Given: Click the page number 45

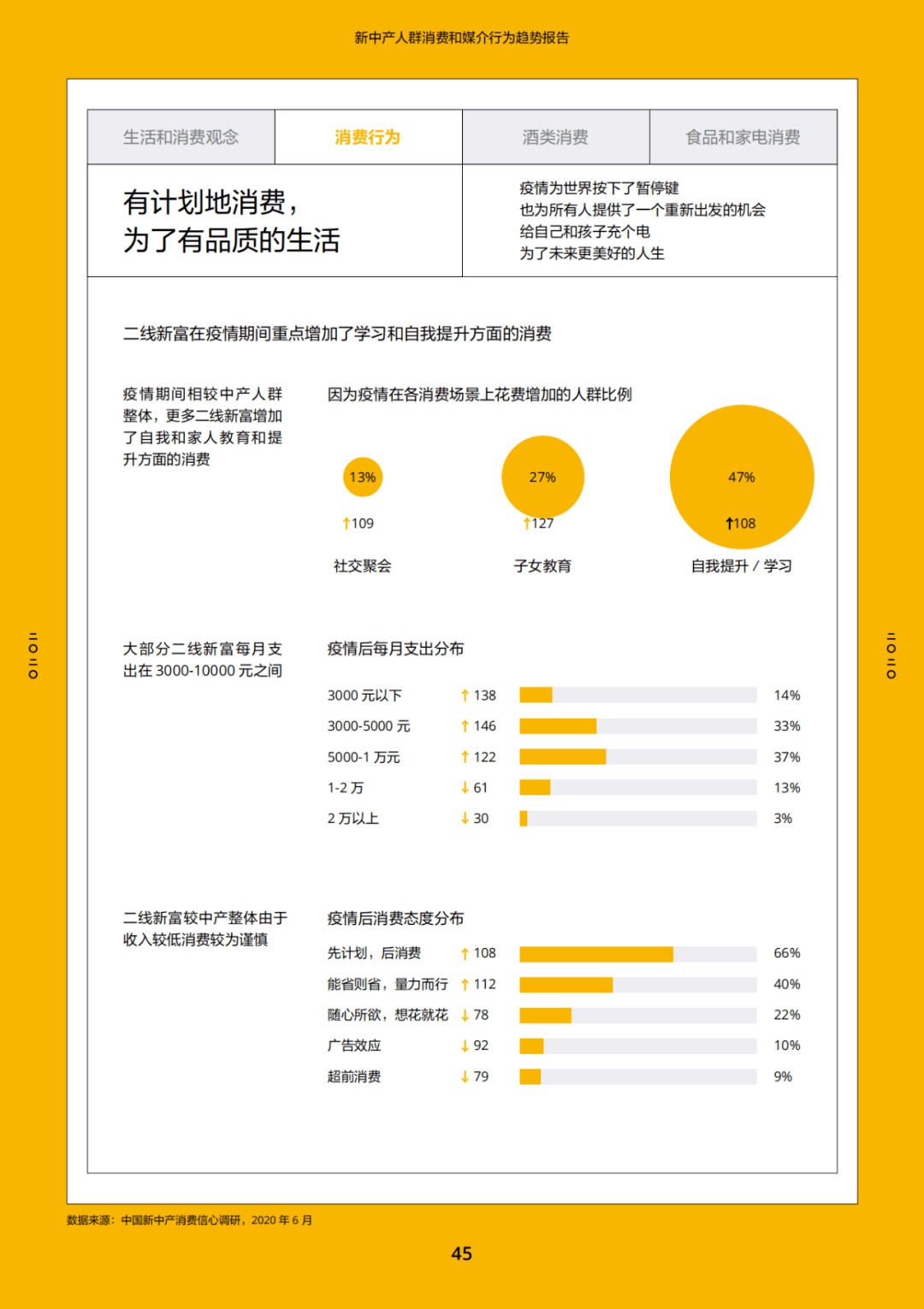Looking at the screenshot, I should pos(462,1253).
